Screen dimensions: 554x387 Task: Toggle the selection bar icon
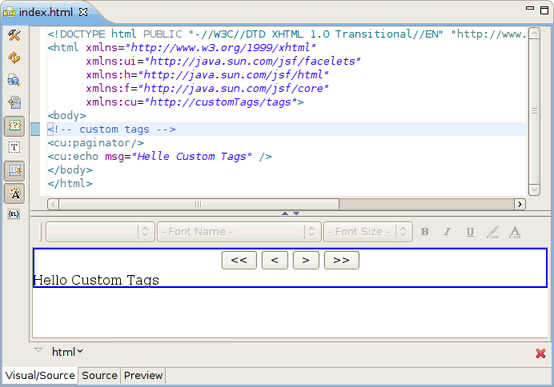tap(14, 171)
